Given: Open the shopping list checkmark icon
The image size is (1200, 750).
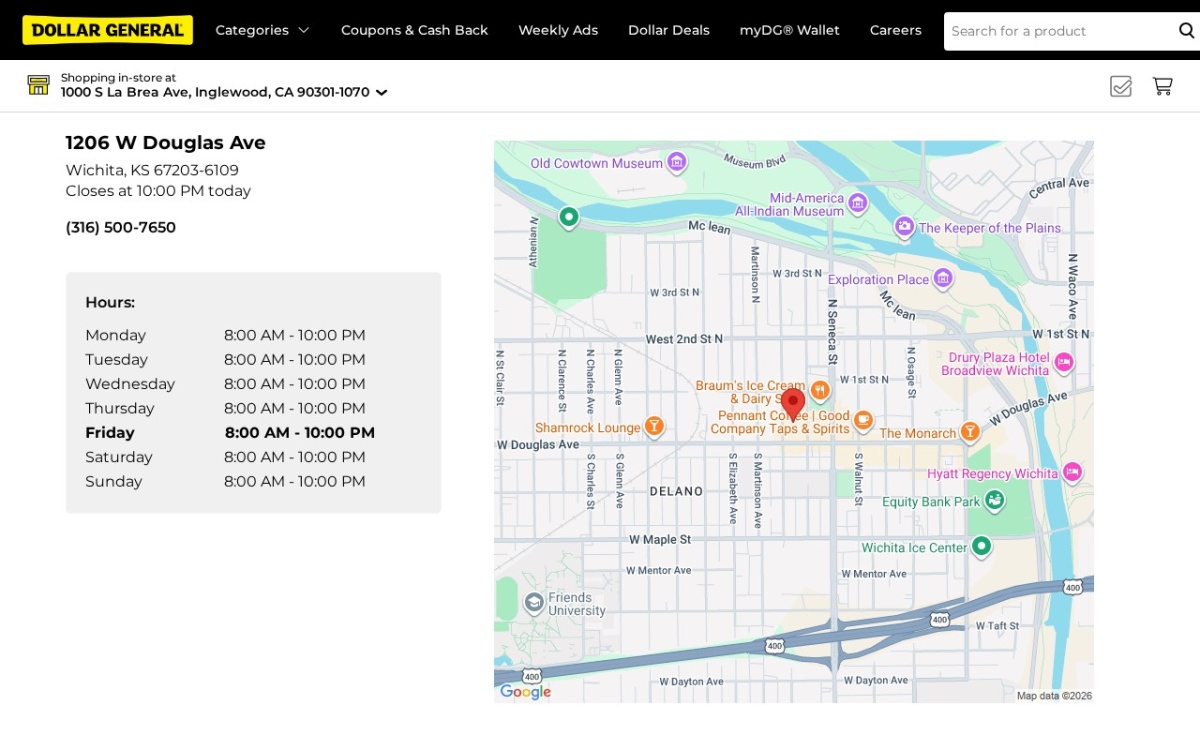Looking at the screenshot, I should [x=1121, y=86].
